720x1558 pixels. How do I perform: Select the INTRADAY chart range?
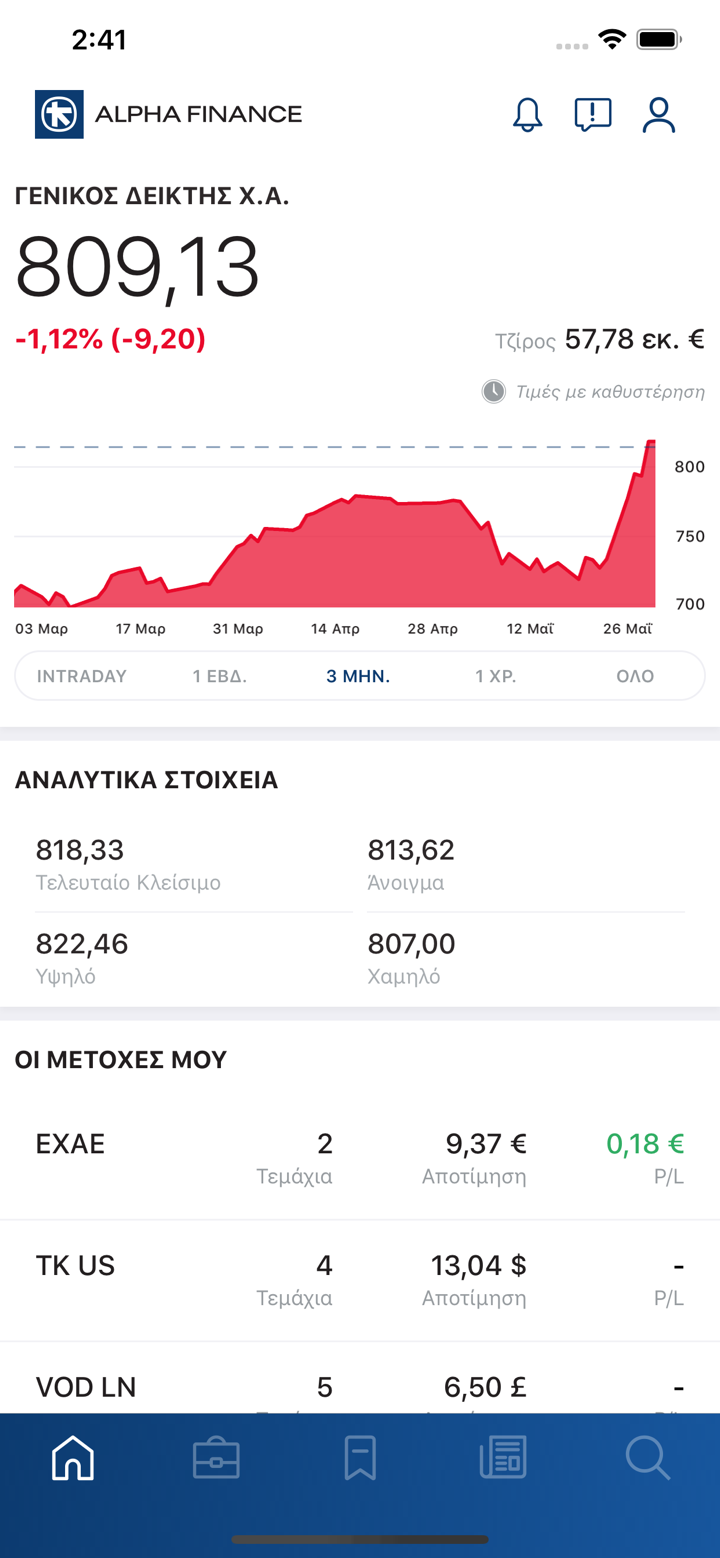point(82,676)
